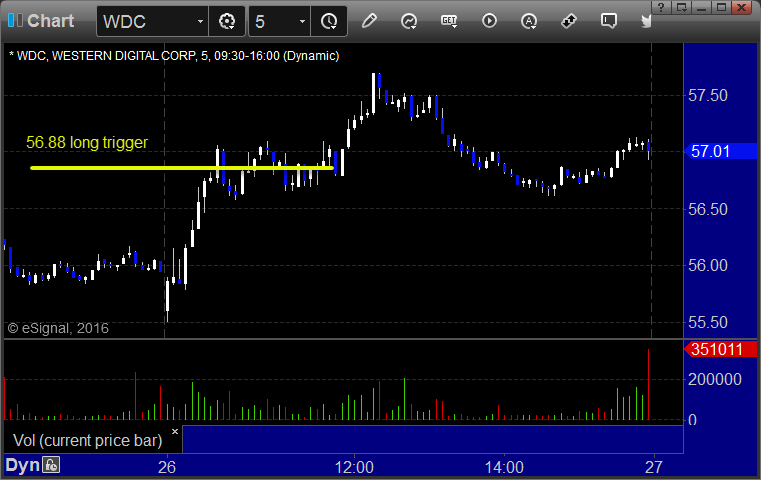
Task: Start bar replay playback
Action: click(489, 21)
